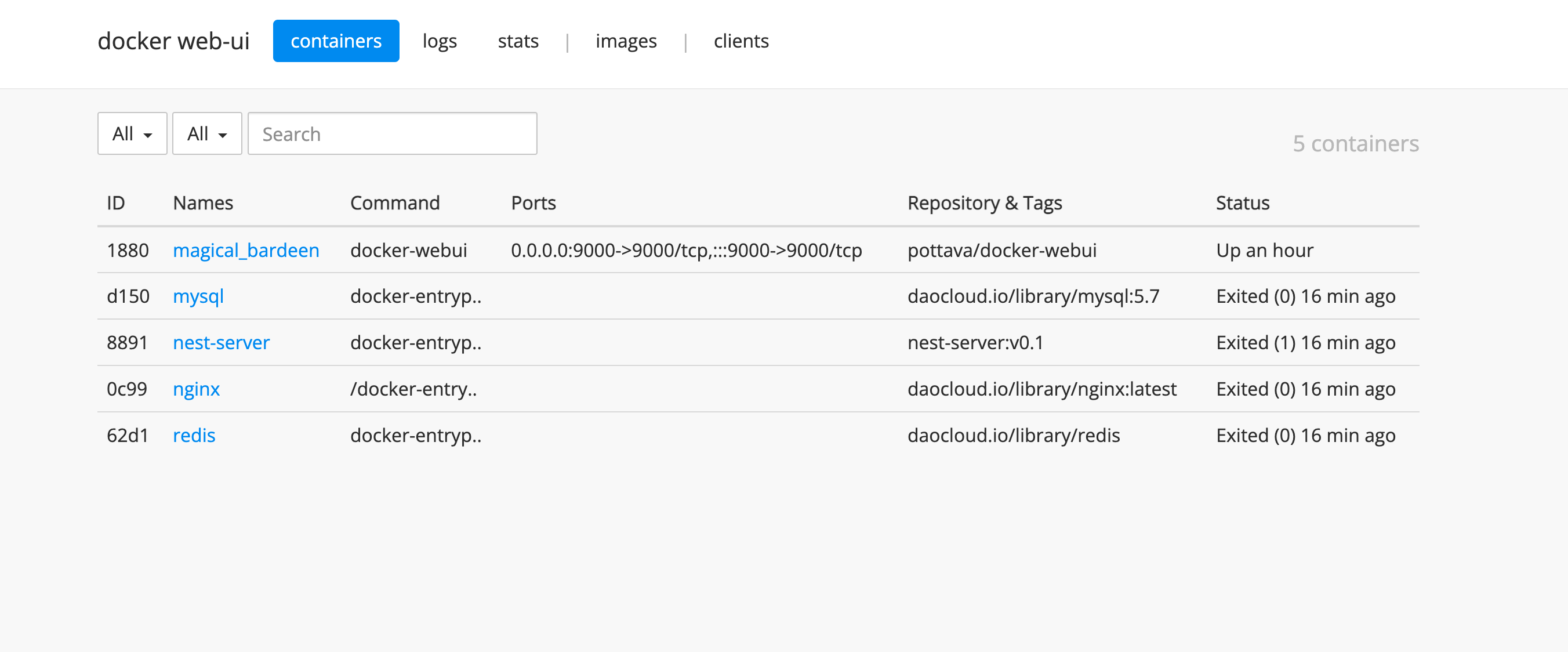Click the 5 containers count label
This screenshot has height=652, width=1568.
coord(1356,144)
